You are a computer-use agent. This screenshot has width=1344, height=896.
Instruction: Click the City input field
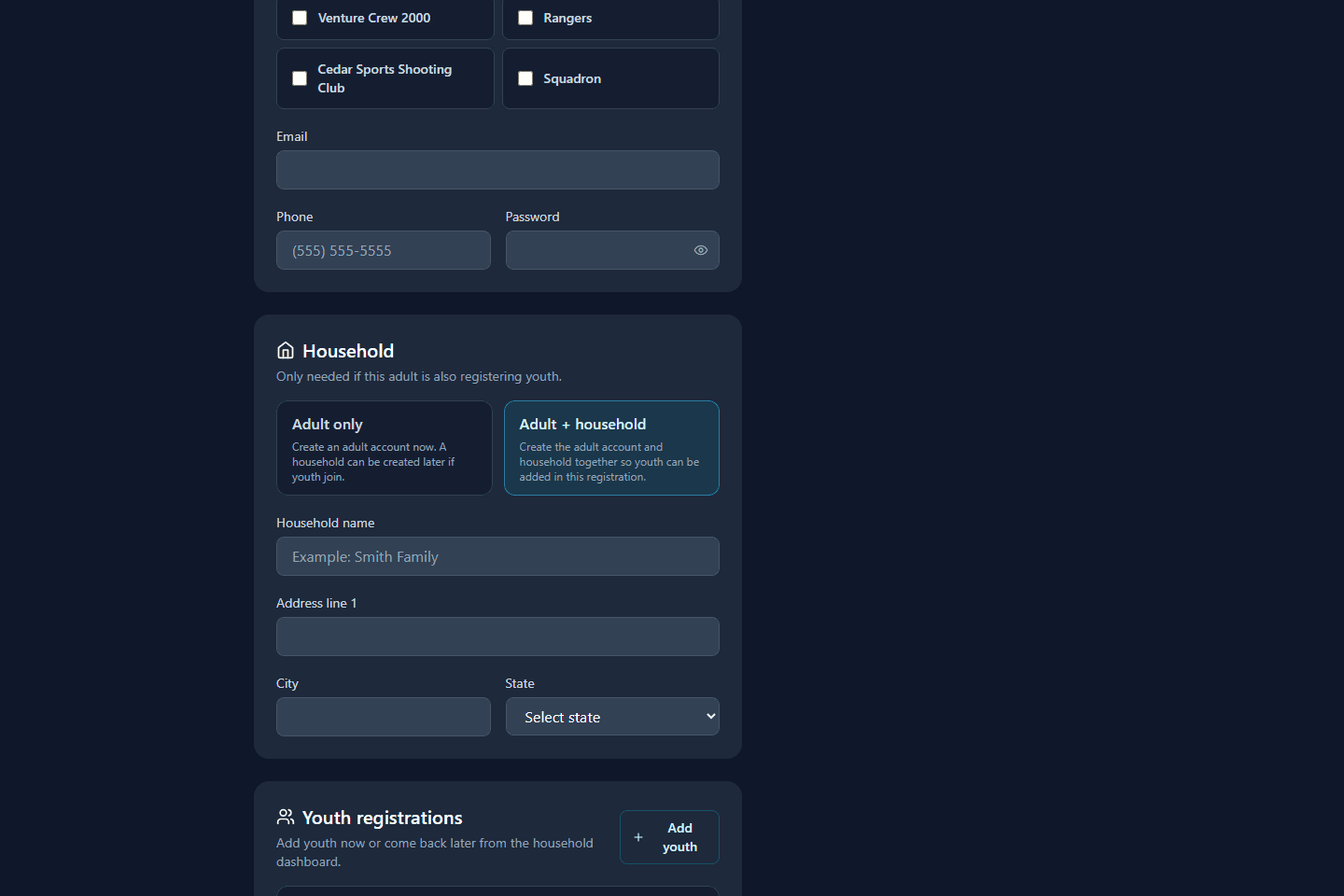(x=384, y=717)
